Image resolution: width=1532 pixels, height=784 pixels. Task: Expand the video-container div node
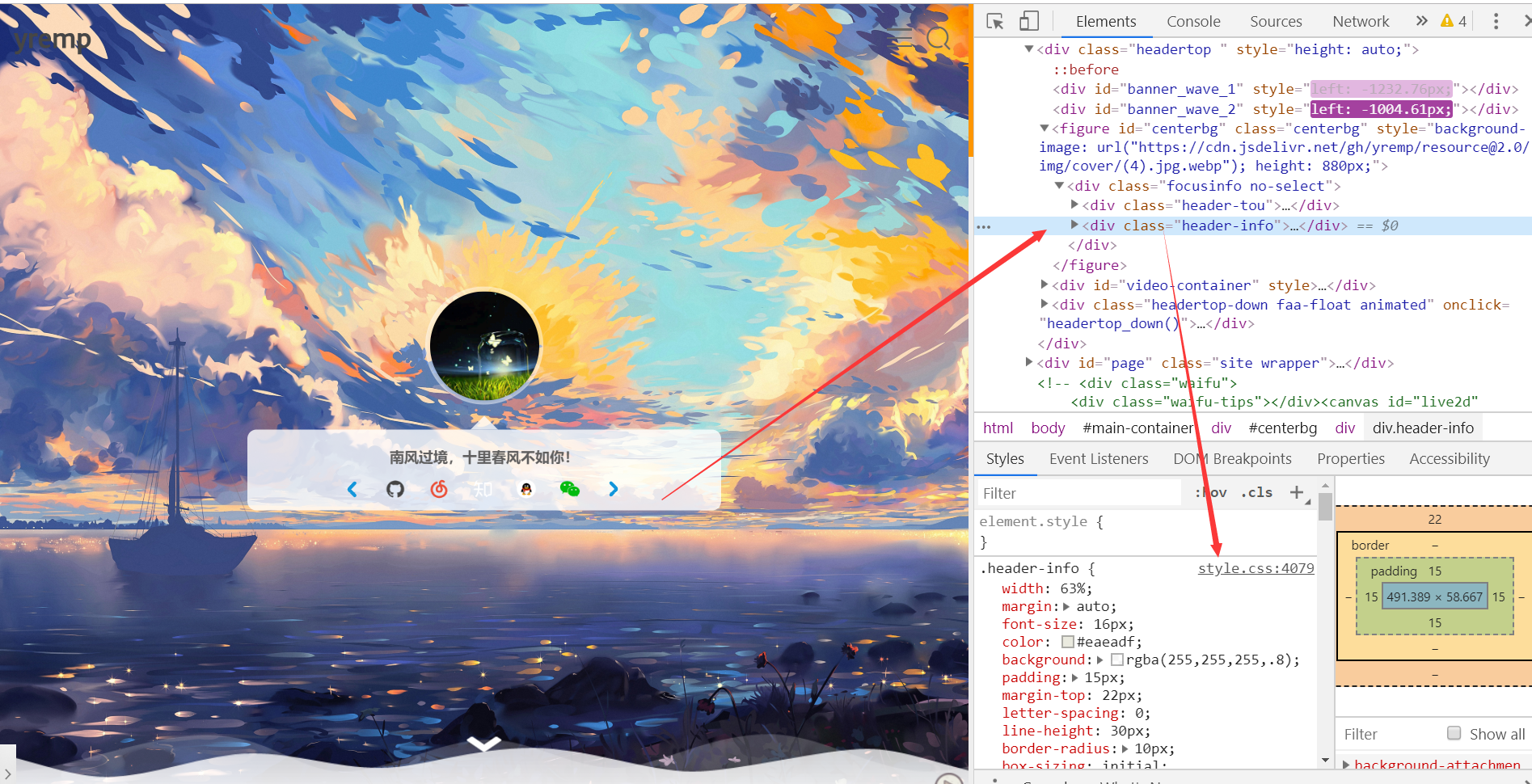pos(1045,285)
